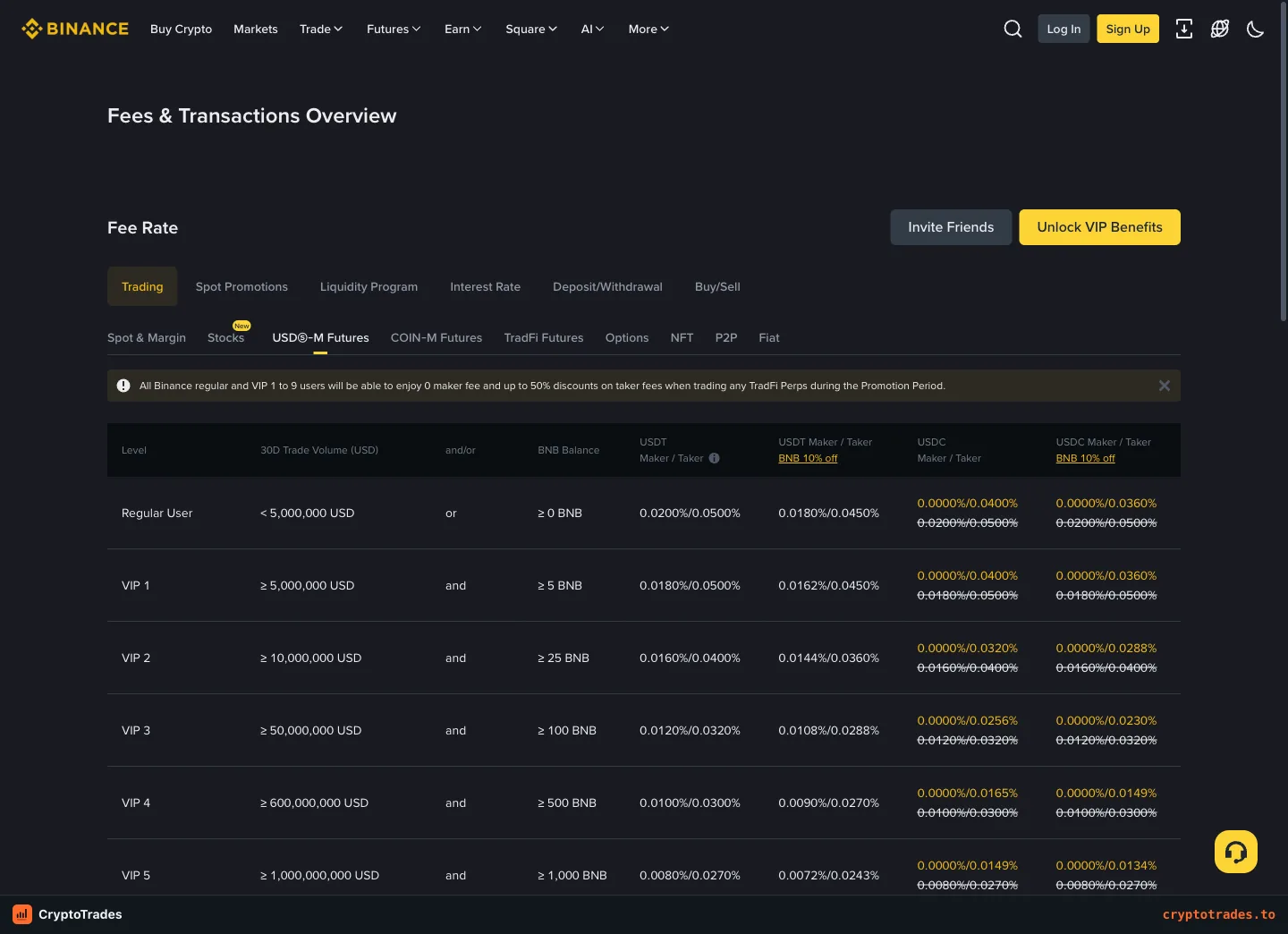Click BNB 10% off link under USDC
The image size is (1288, 934).
tap(1085, 458)
